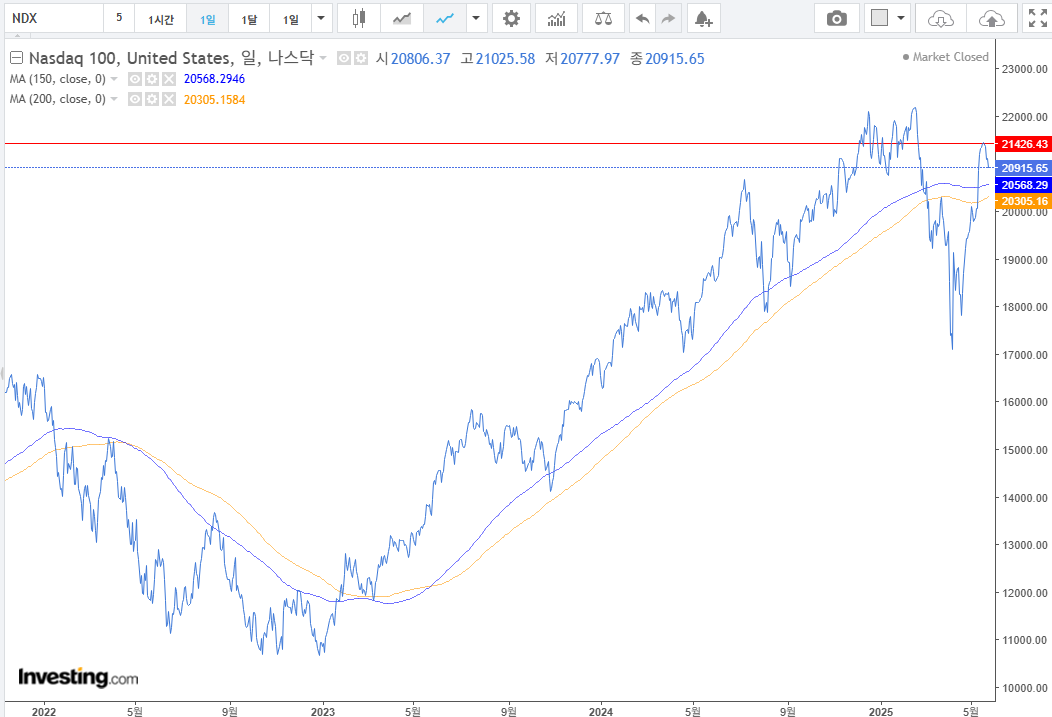This screenshot has width=1052, height=717.
Task: Click the blue 20568.29 MA axis label
Action: point(1024,185)
